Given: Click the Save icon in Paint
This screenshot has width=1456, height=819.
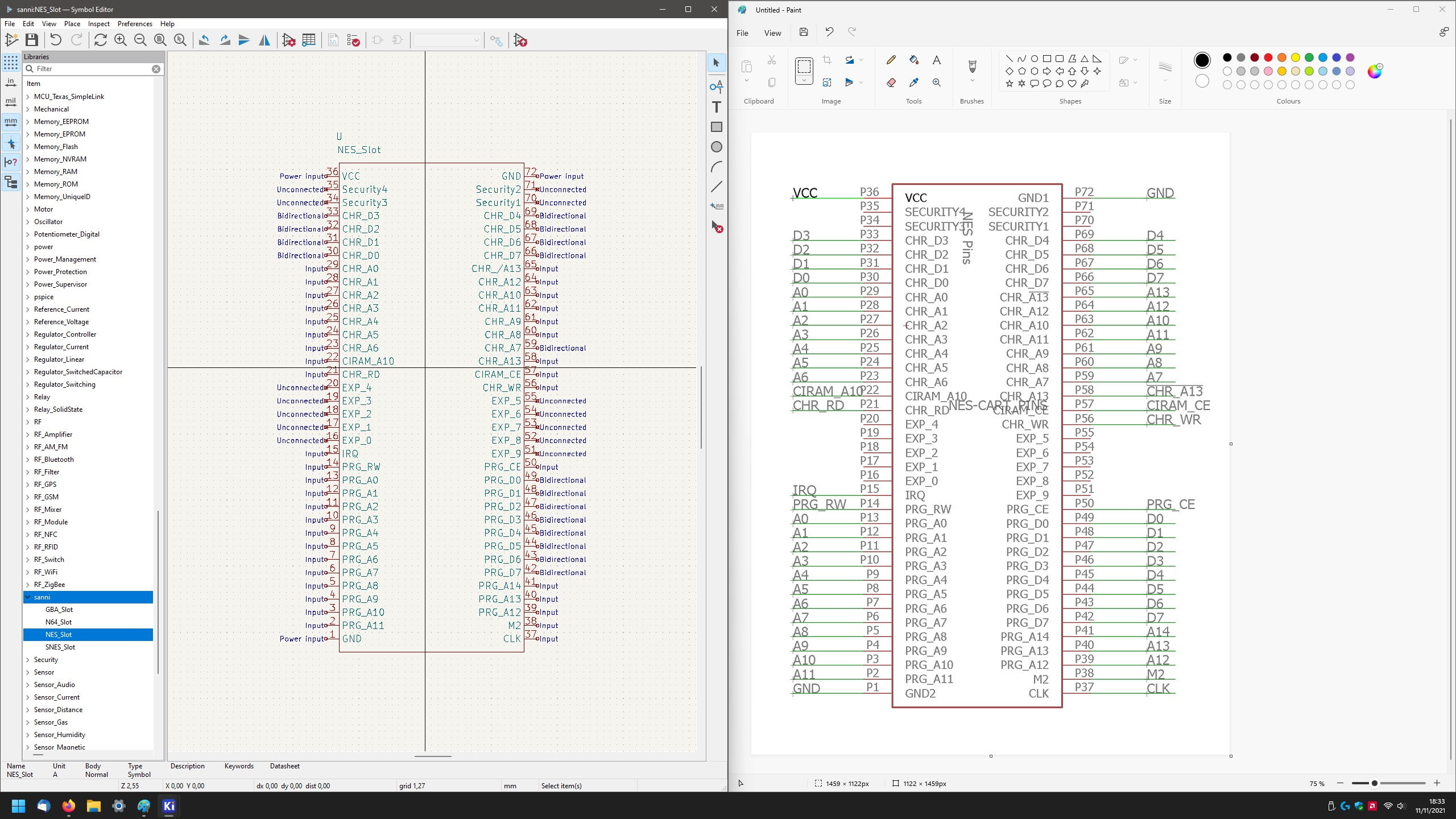Looking at the screenshot, I should click(804, 32).
